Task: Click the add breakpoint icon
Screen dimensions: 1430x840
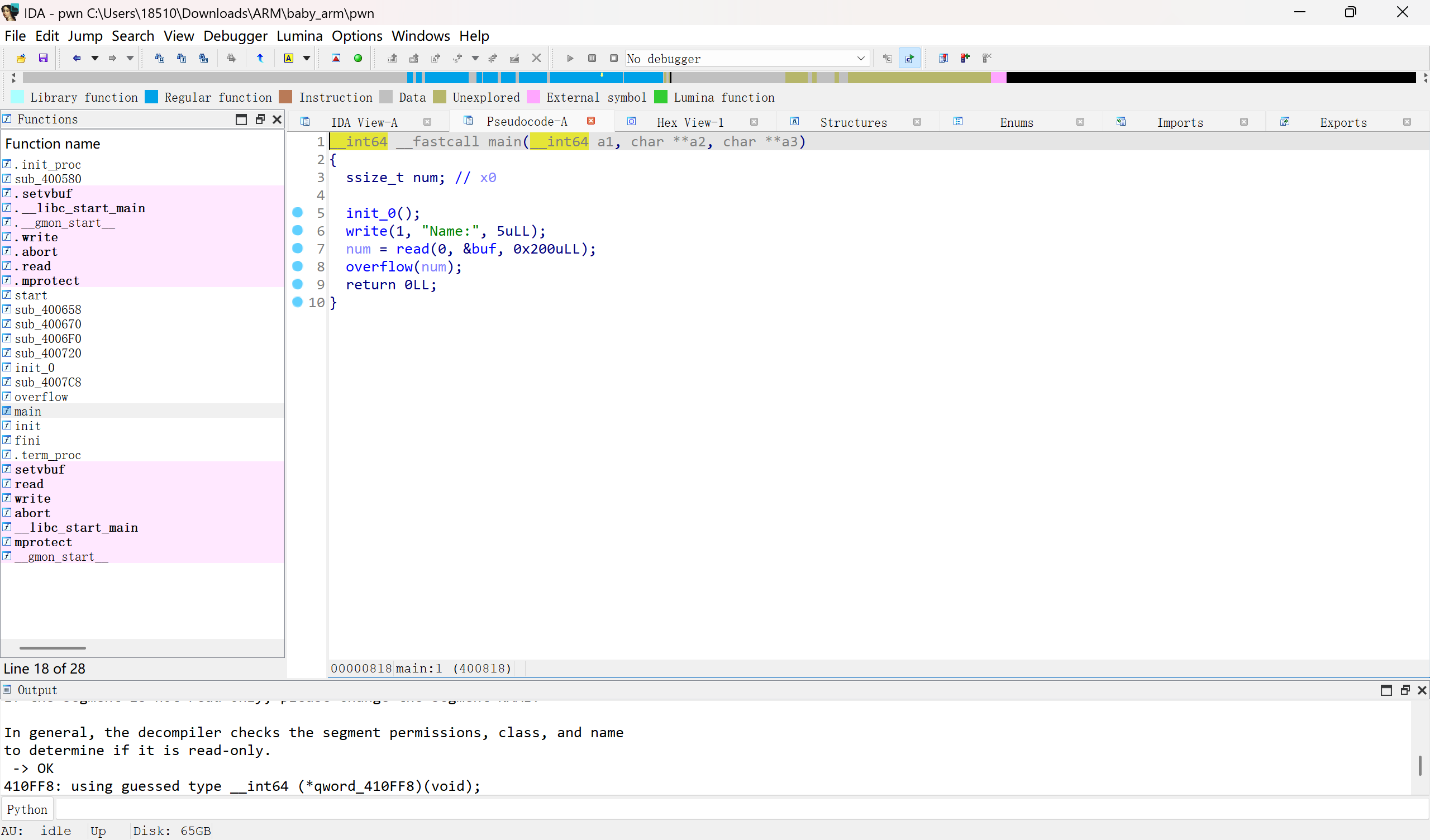Action: 965,58
